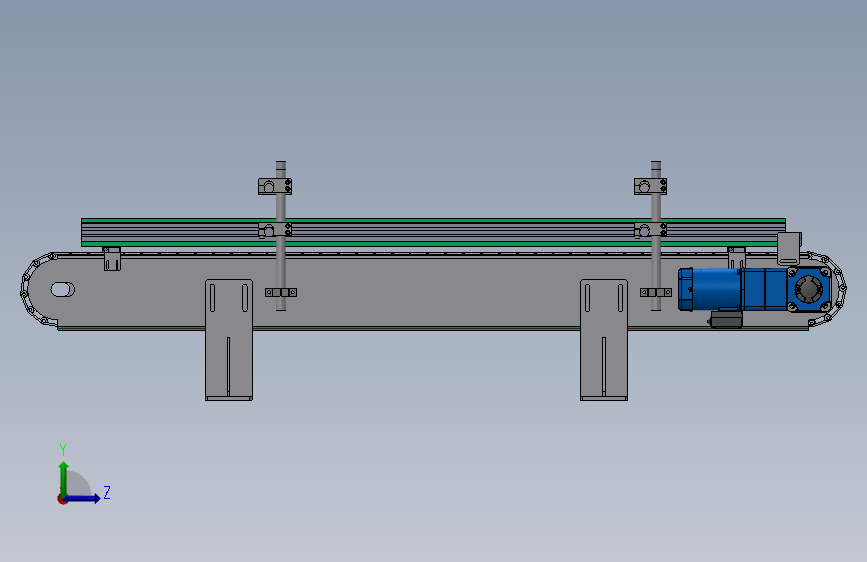Screen dimensions: 867x562
Task: Click the blue Z axis arrow of triad
Action: click(83, 498)
